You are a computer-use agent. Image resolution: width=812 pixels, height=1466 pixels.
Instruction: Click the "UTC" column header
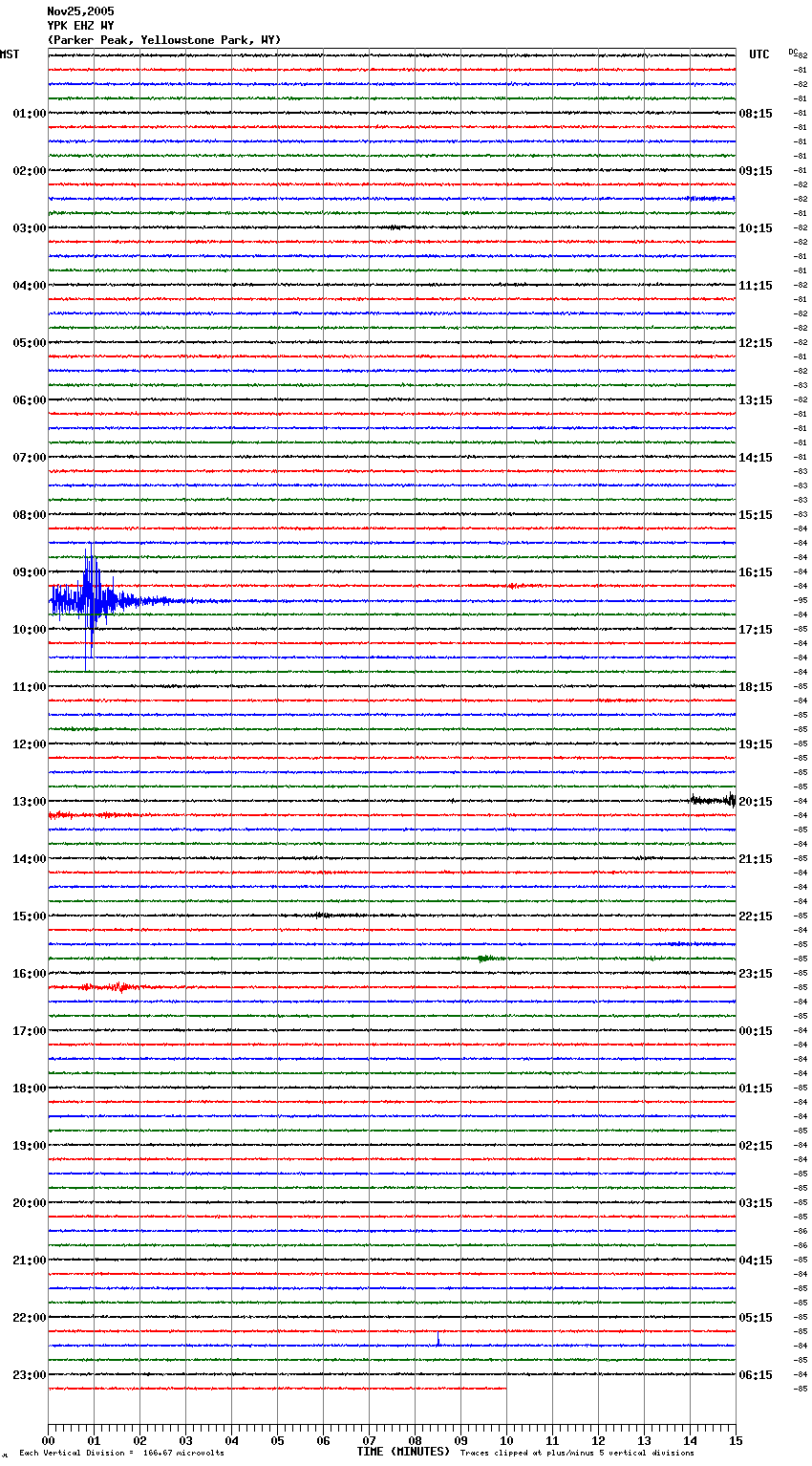759,54
